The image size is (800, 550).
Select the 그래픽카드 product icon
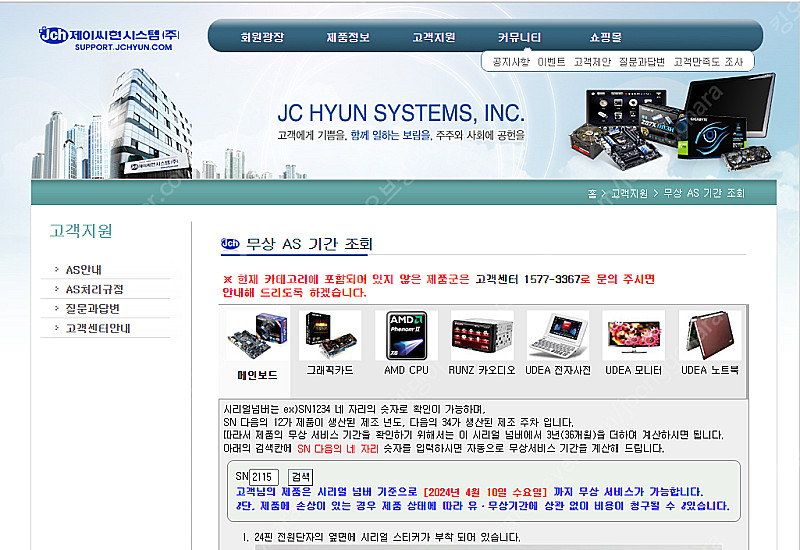330,335
